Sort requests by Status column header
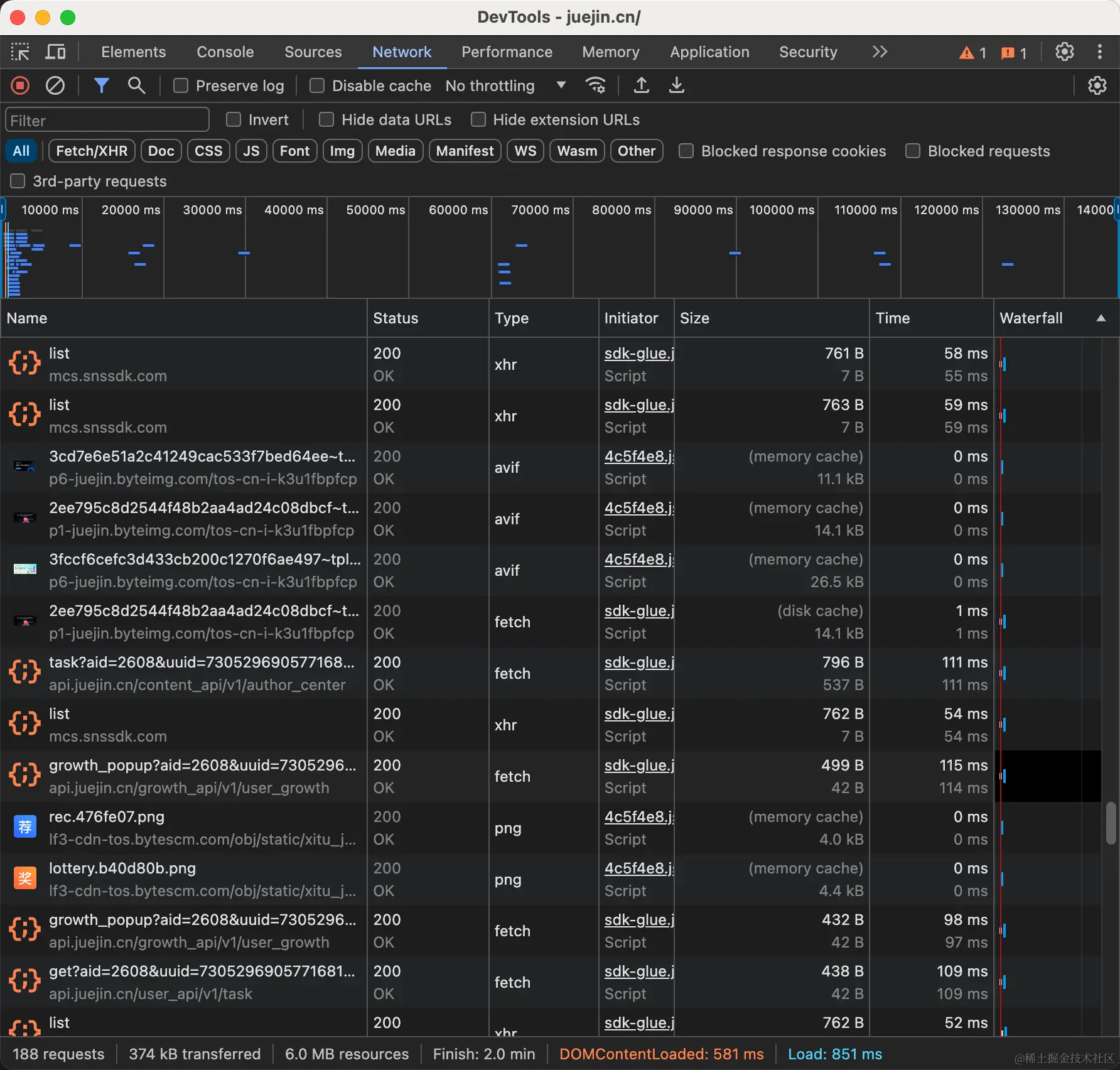1120x1070 pixels. tap(428, 318)
